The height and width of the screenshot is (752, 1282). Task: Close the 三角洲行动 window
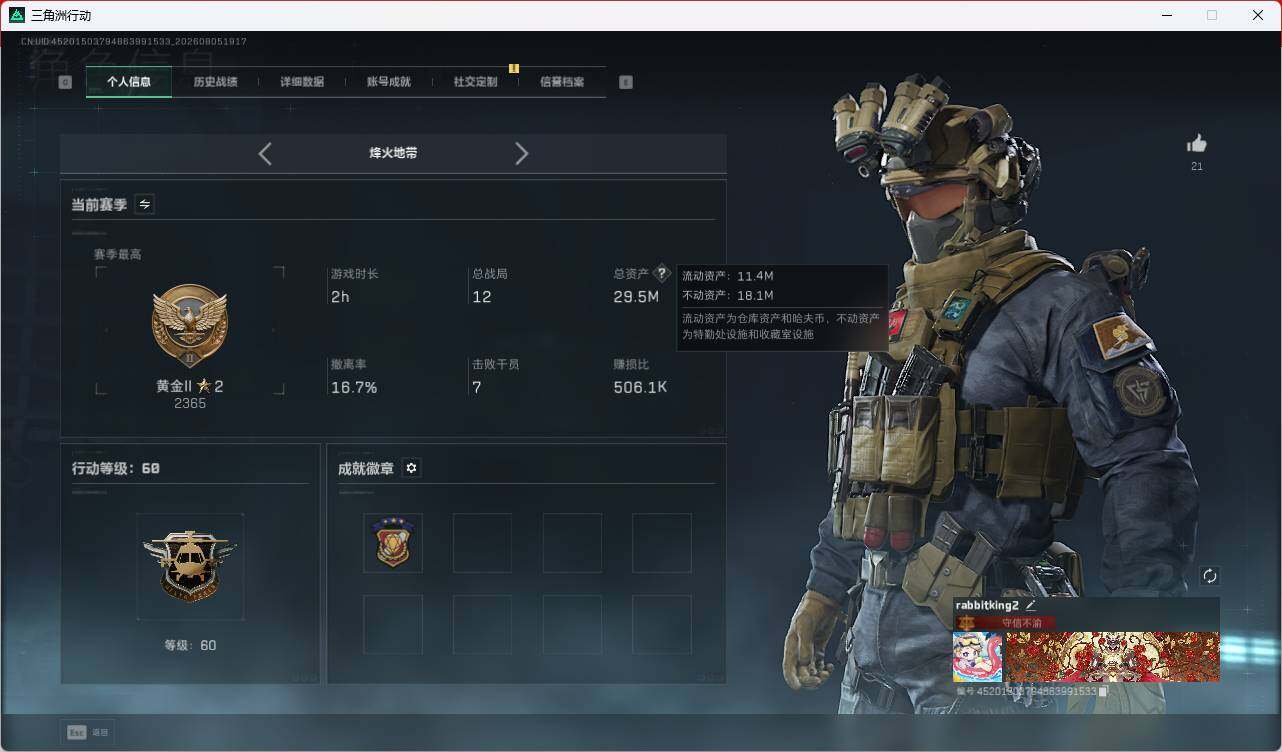click(1258, 15)
